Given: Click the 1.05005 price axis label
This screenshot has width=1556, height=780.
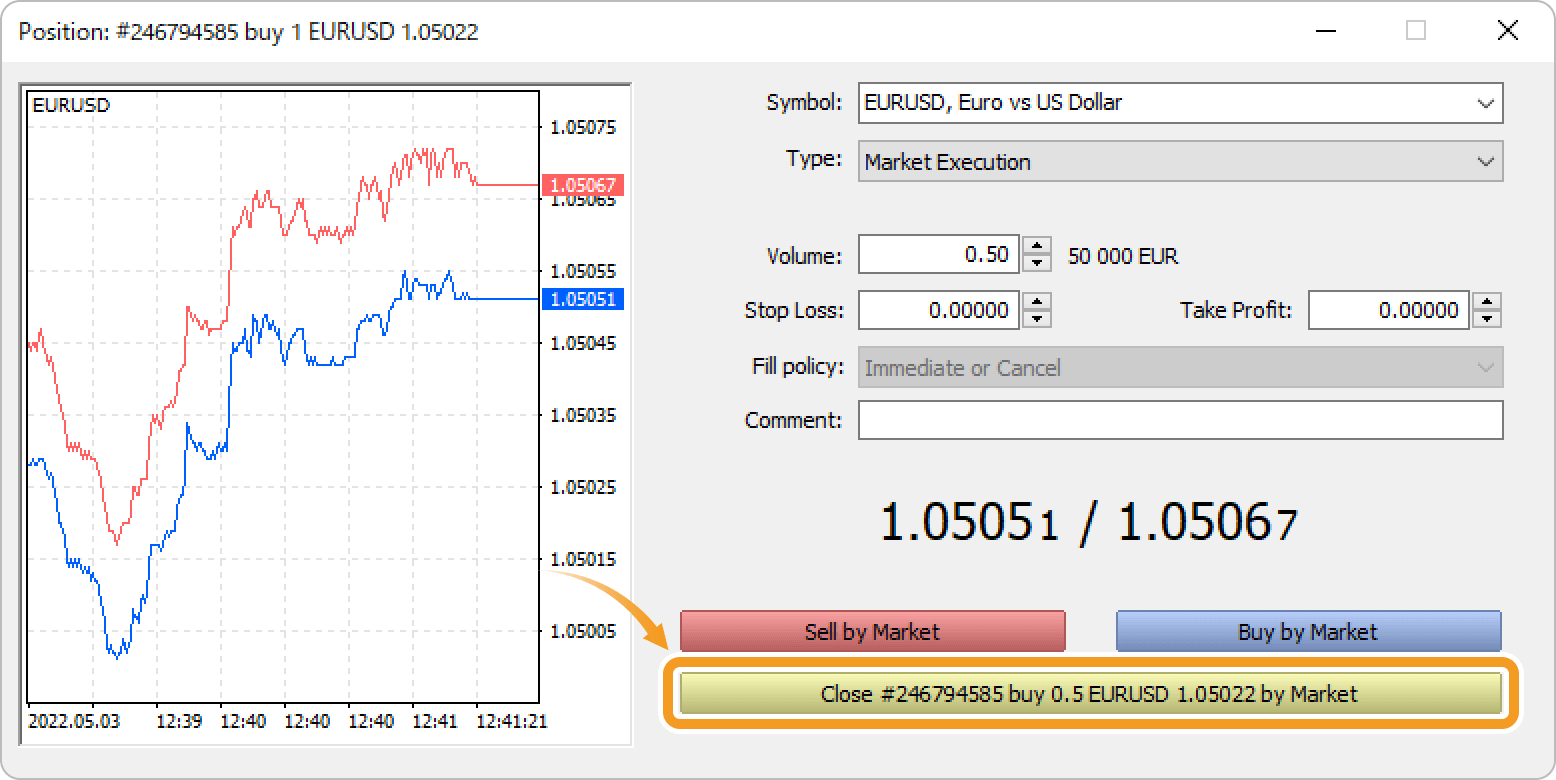Looking at the screenshot, I should (583, 631).
